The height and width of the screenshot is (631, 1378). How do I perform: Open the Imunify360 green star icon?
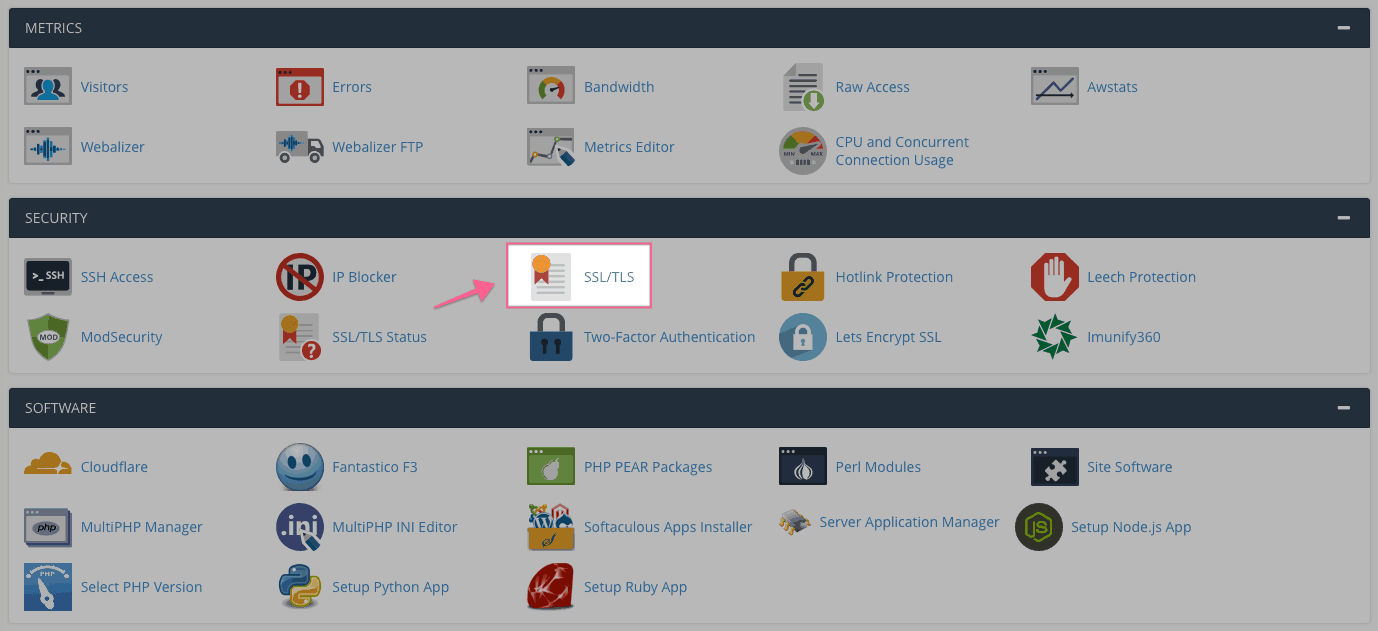1055,337
